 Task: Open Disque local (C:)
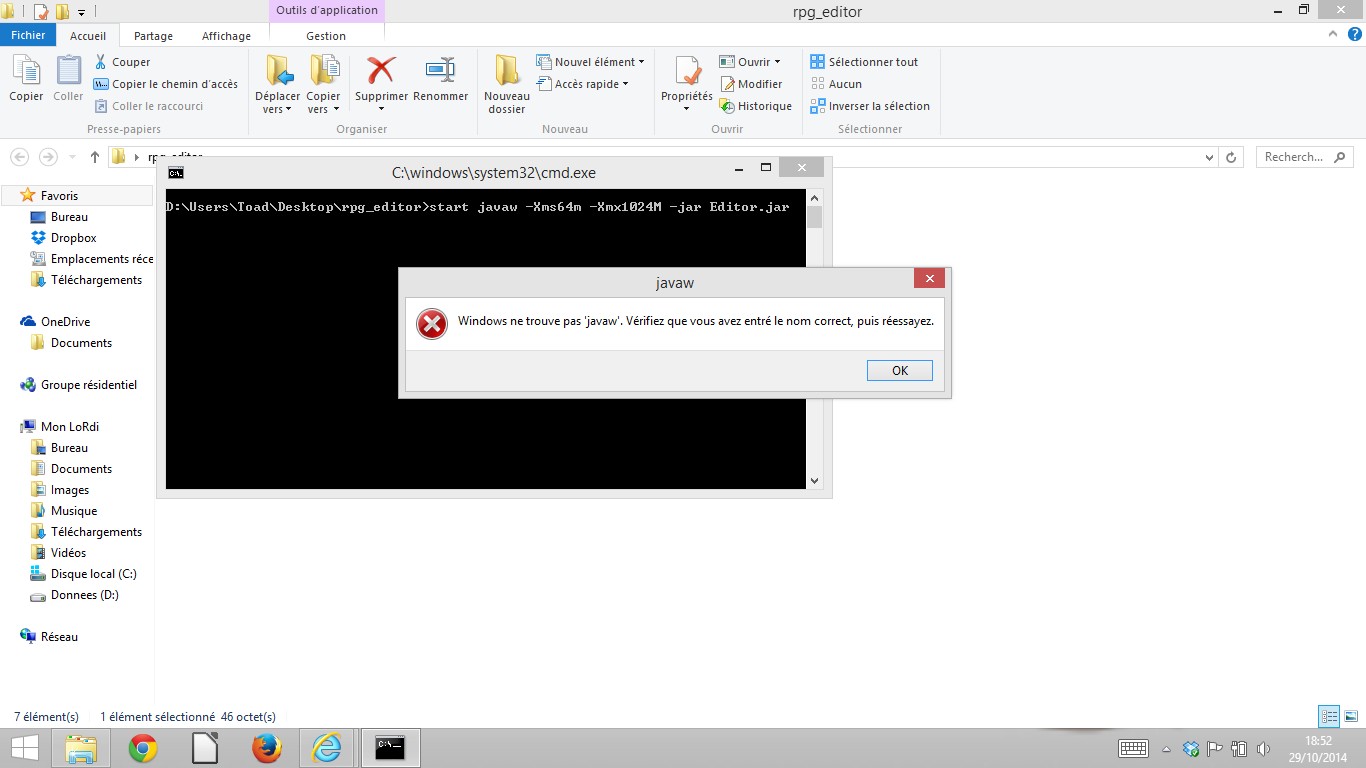click(x=83, y=574)
